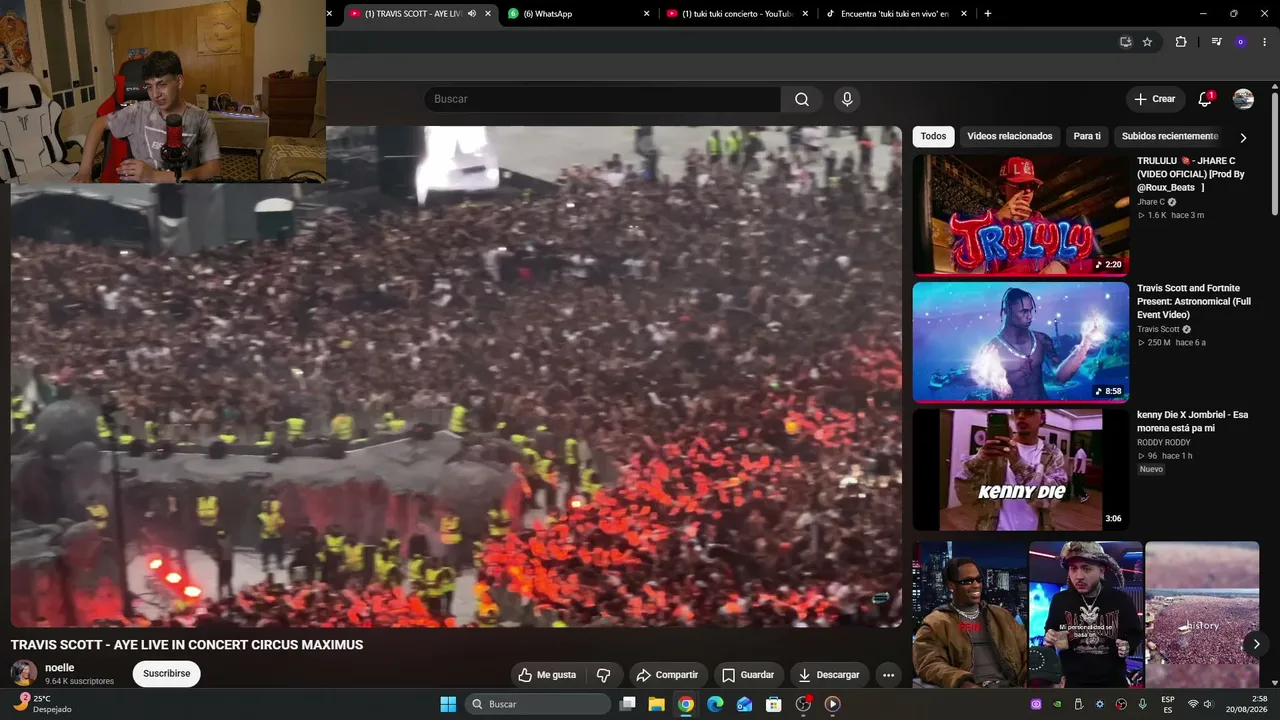1280x720 pixels.
Task: Select the Videos relacionados filter chip
Action: coord(1010,136)
